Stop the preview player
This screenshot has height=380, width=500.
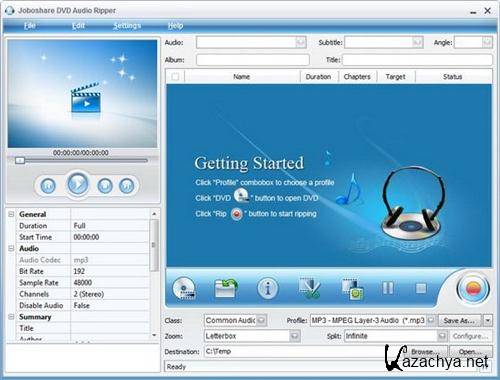(x=105, y=186)
